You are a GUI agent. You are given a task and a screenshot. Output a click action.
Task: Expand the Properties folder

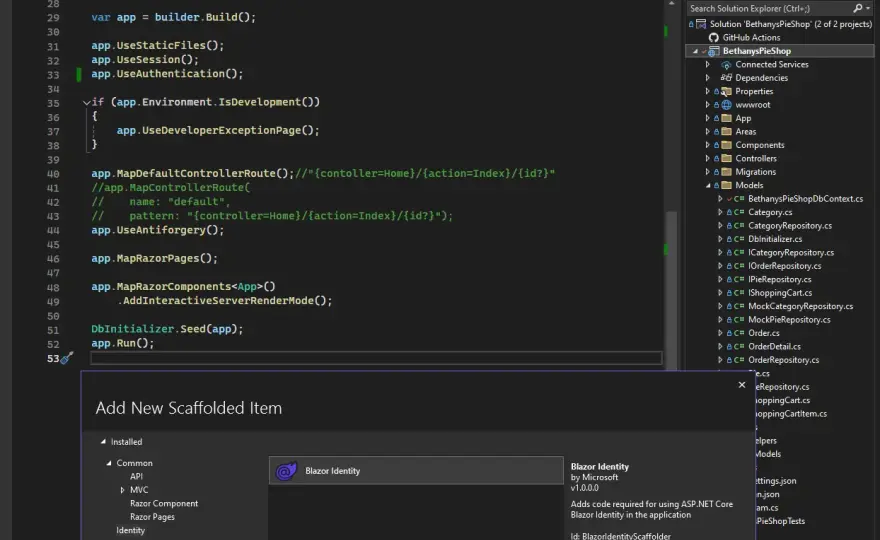pyautogui.click(x=708, y=91)
